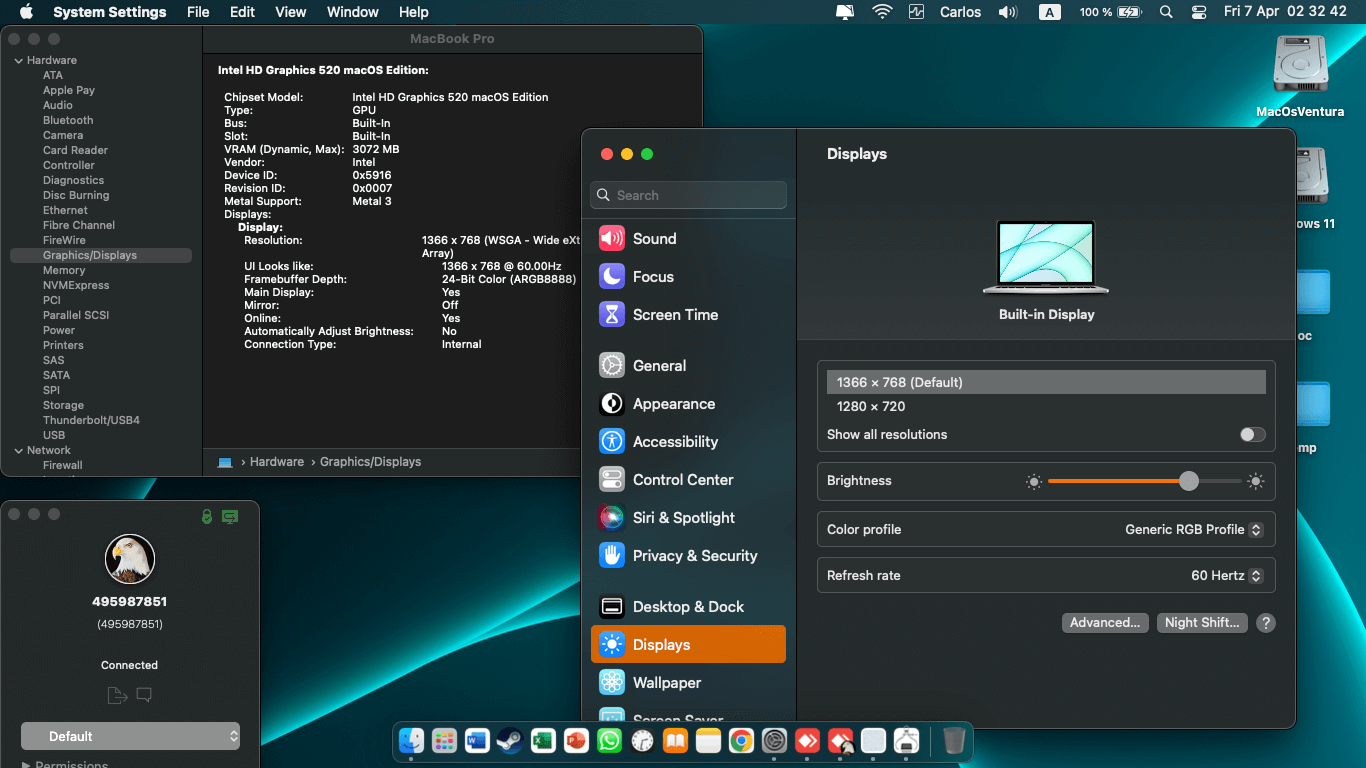Click the help question mark button

click(1266, 623)
